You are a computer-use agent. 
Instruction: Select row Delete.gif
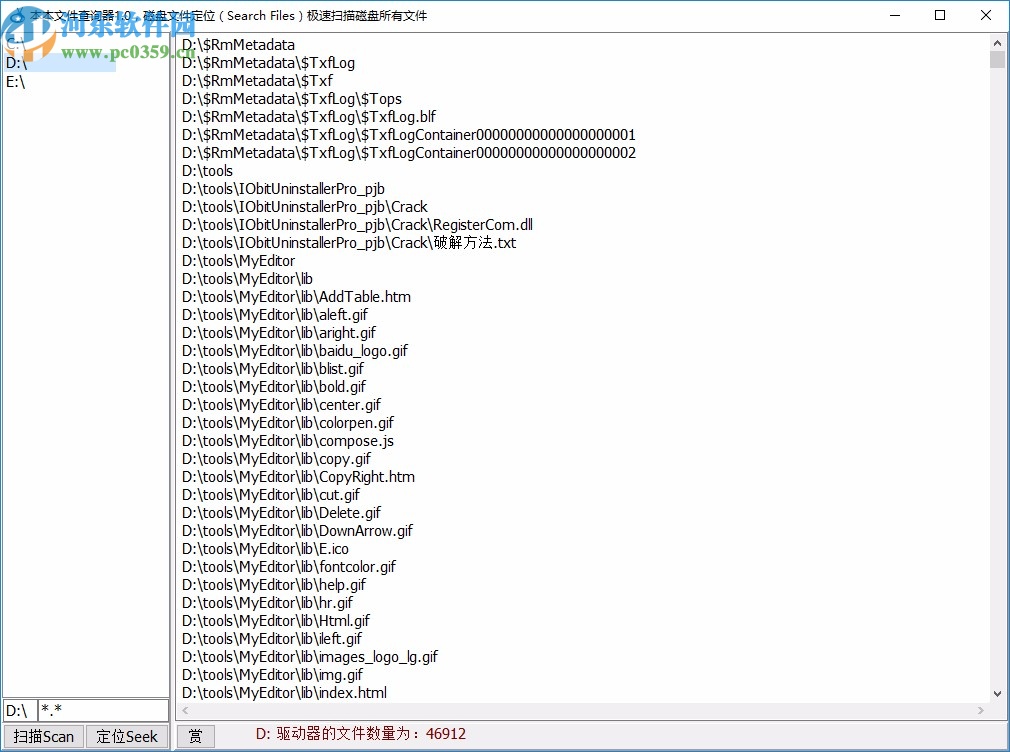point(281,514)
